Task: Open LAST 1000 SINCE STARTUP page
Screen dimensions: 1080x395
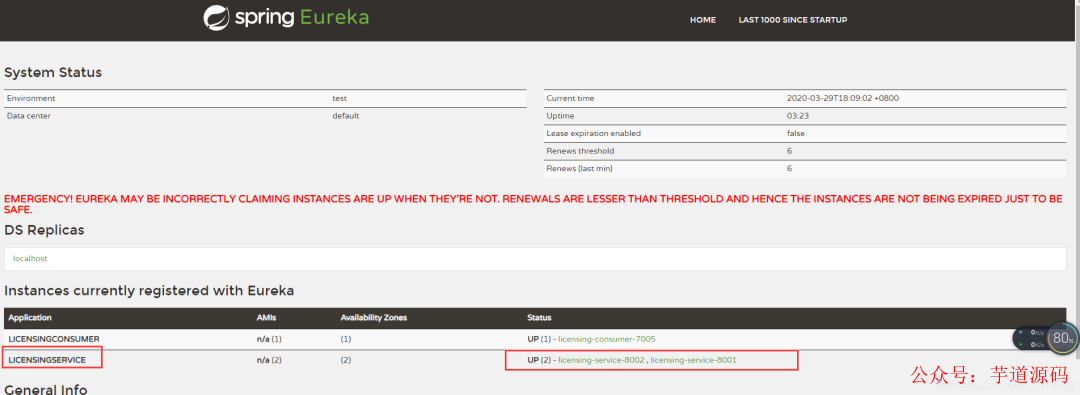Action: (793, 20)
